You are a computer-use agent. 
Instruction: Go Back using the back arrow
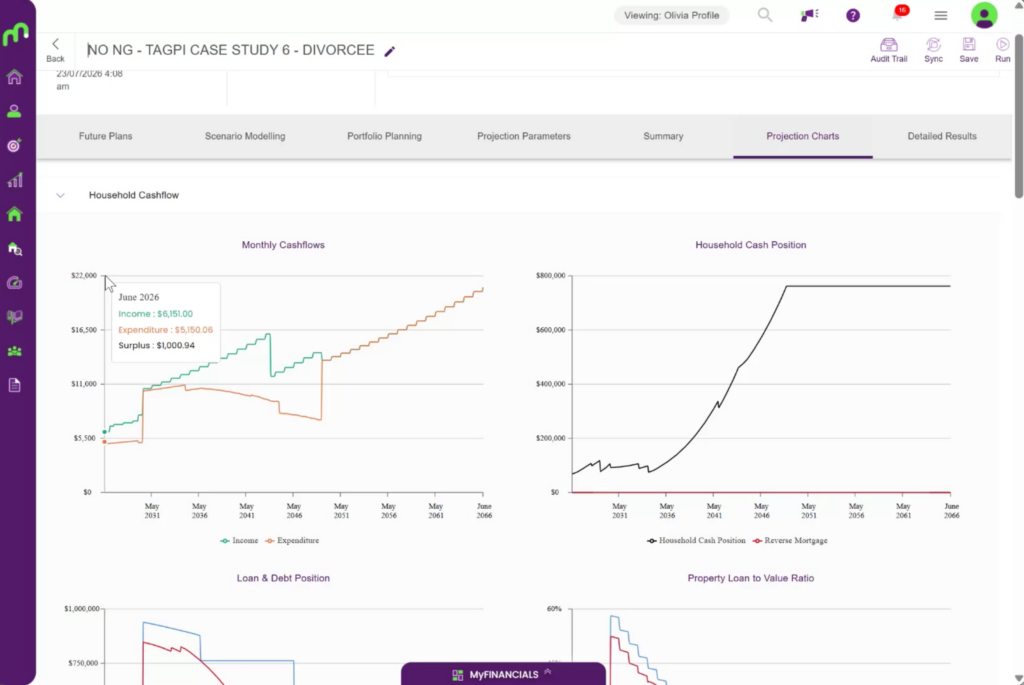[56, 50]
